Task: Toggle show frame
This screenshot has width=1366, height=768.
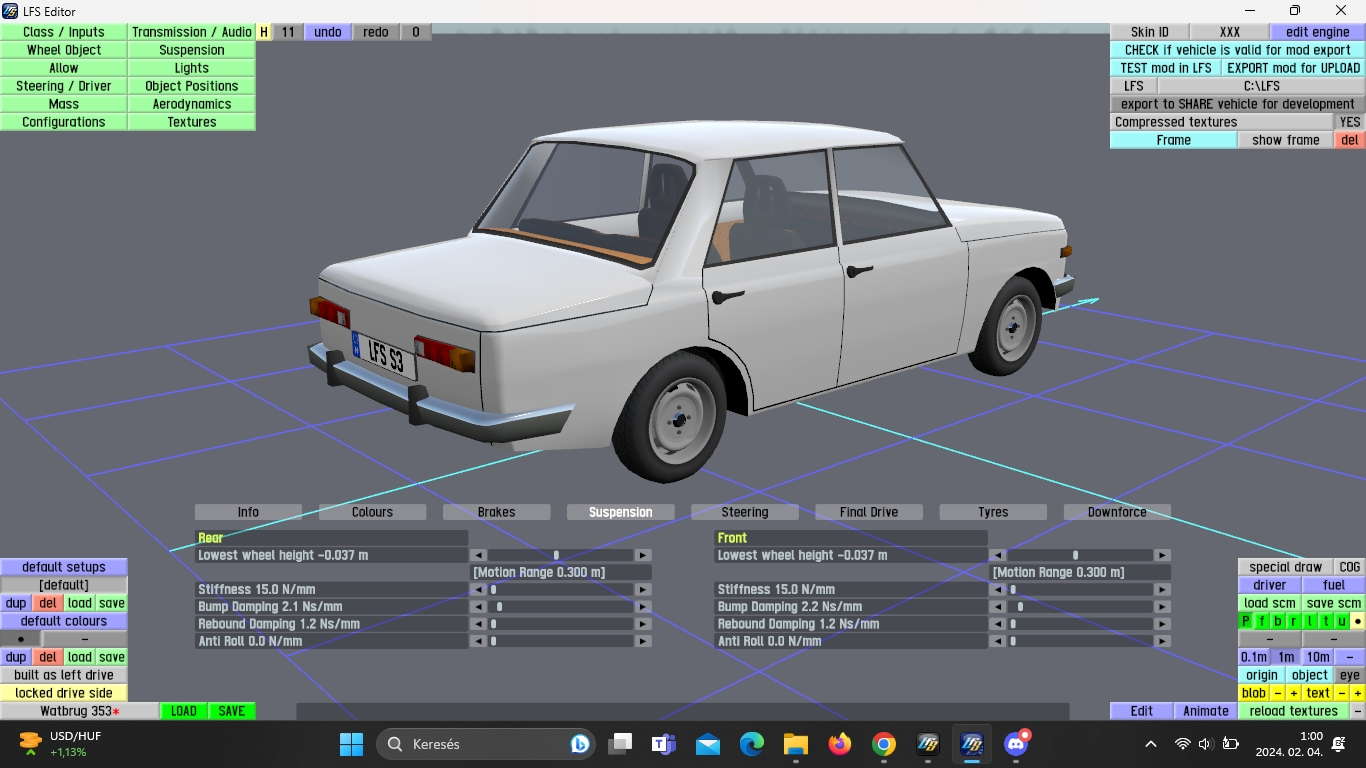Action: click(x=1286, y=140)
